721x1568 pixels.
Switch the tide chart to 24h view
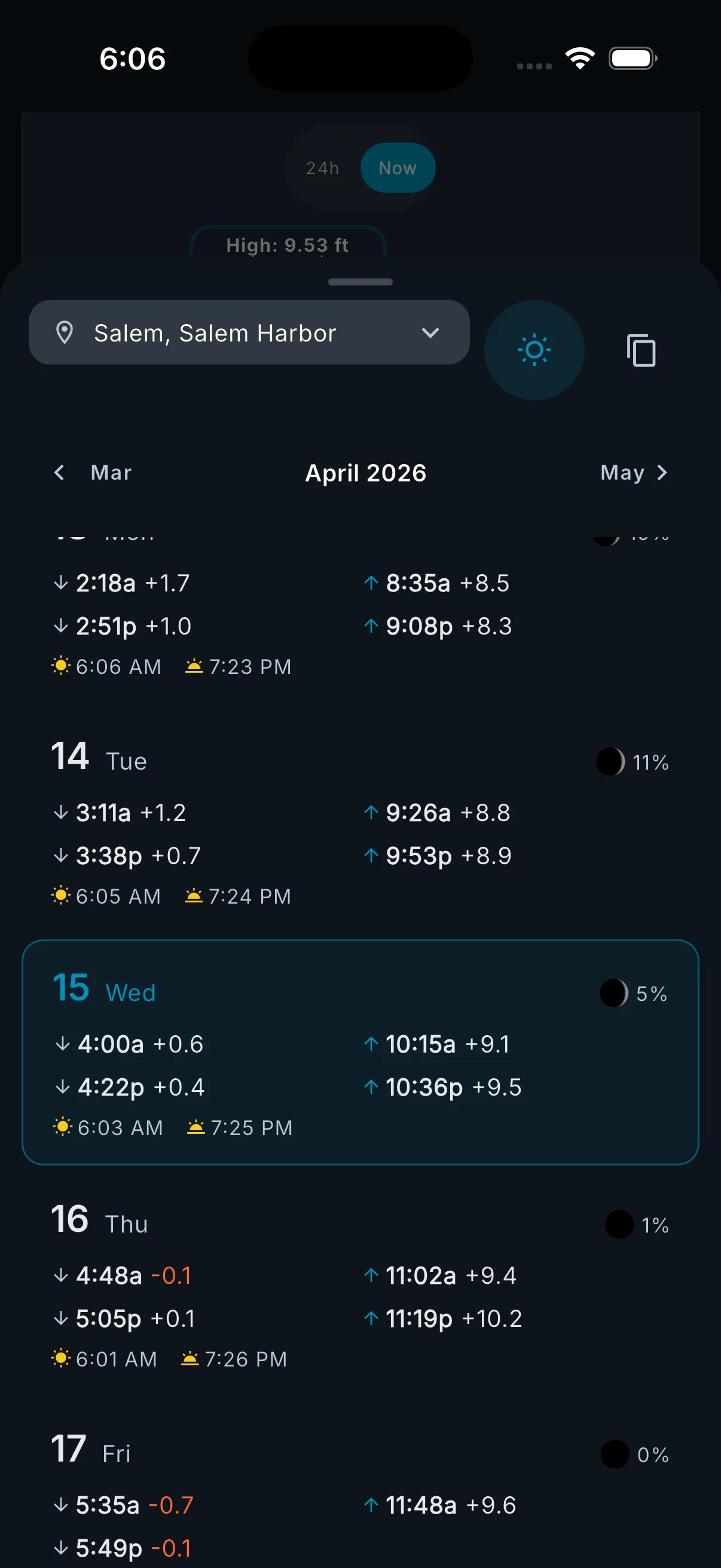[x=322, y=167]
